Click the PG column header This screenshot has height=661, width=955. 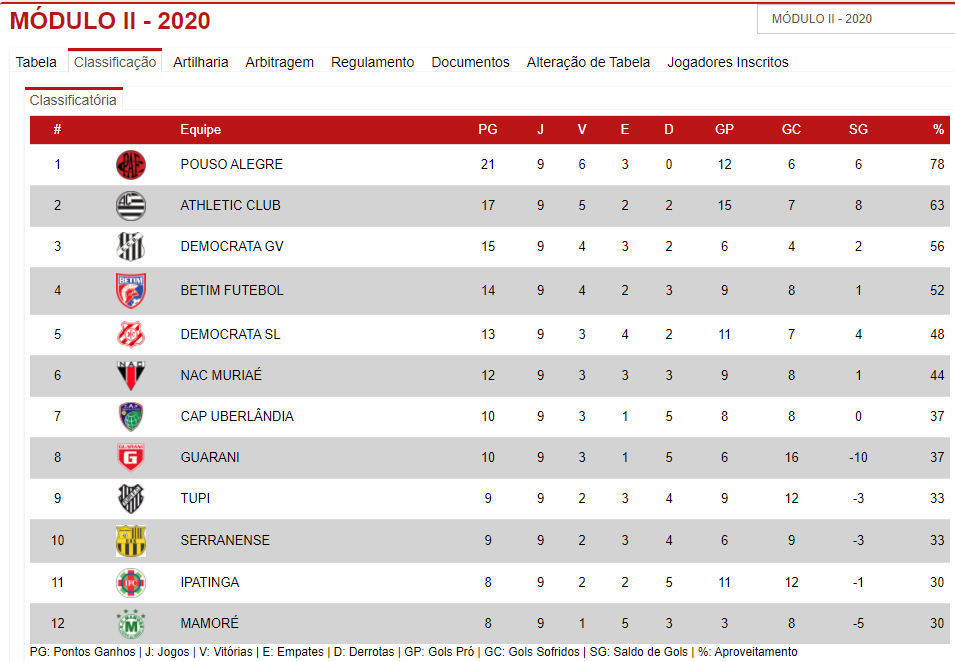[488, 129]
